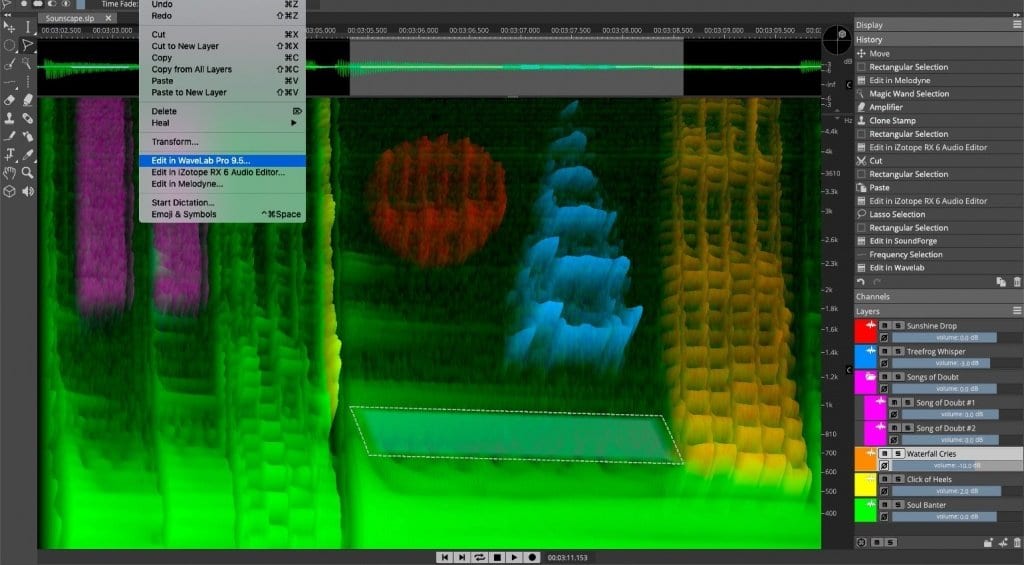Collapse the Songs of Doubt folder icon
1024x565 pixels.
(871, 377)
